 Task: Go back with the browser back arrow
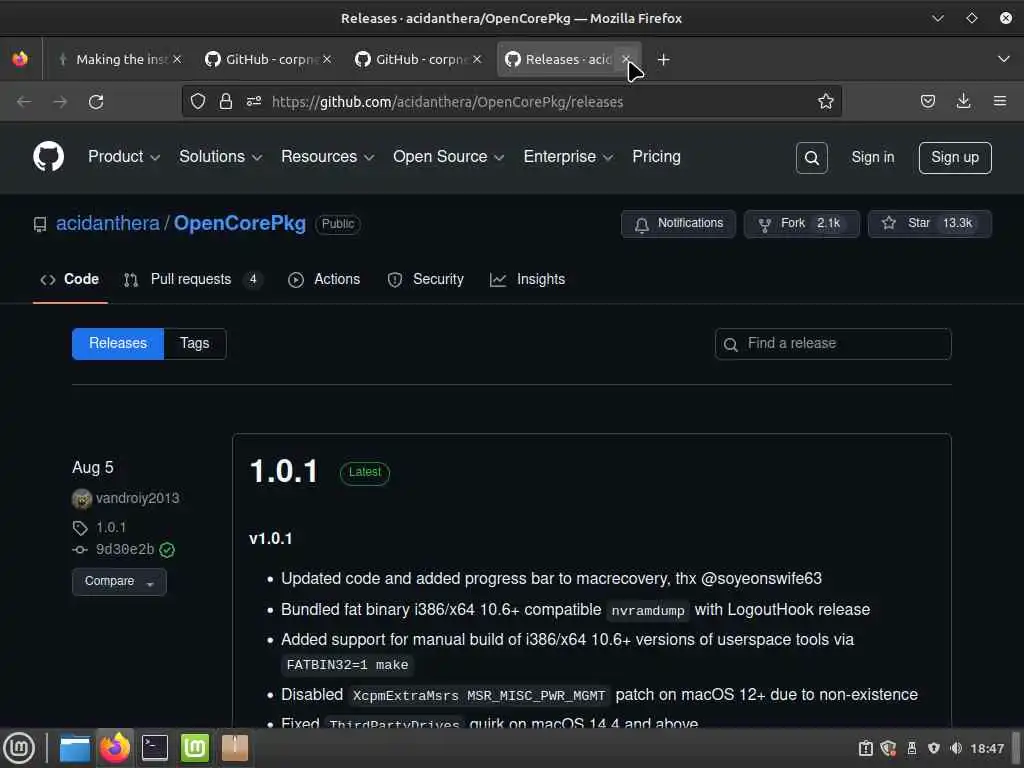point(24,102)
